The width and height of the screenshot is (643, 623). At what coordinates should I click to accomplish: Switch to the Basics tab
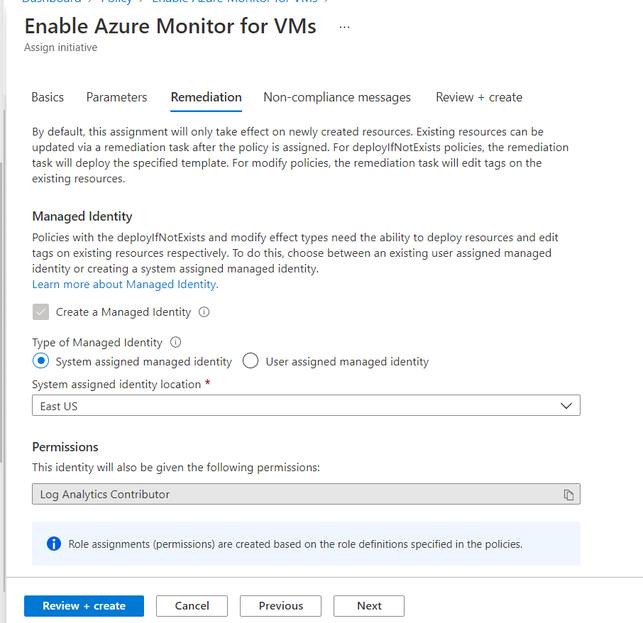[x=47, y=97]
